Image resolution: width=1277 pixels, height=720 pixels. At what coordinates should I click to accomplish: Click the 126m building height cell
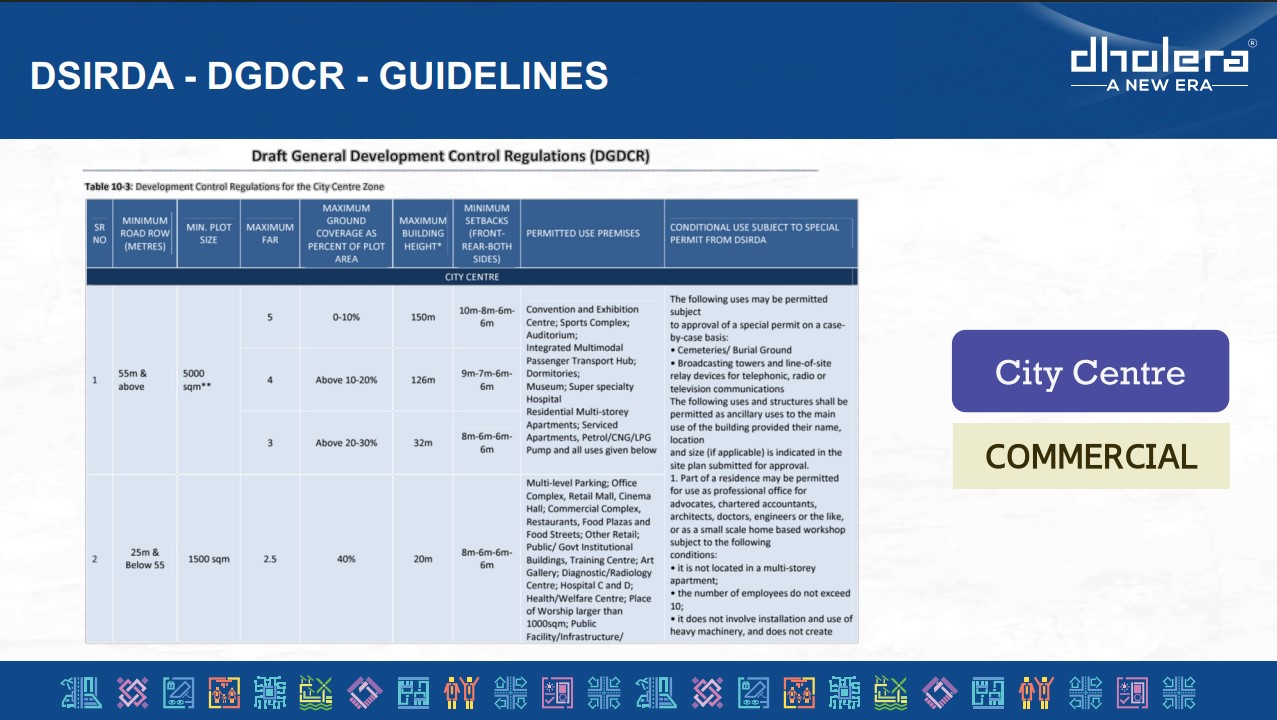click(423, 380)
